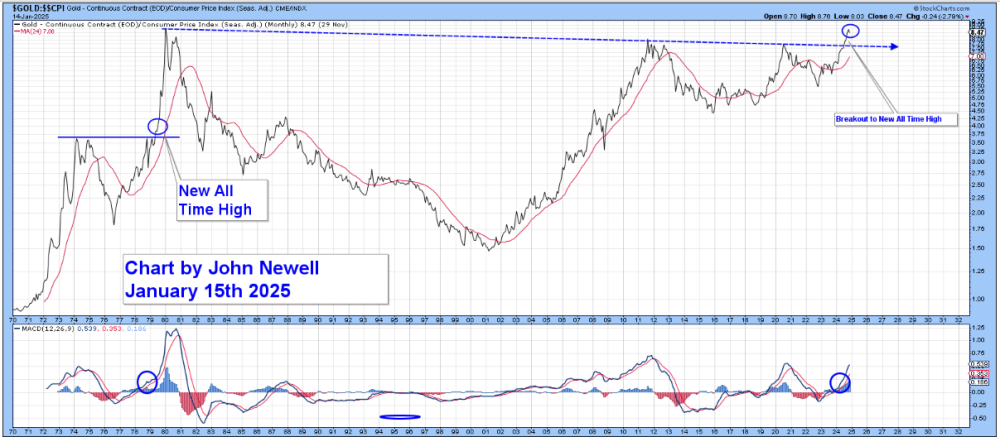Click the MACD circle near 1979
This screenshot has width=1000, height=437.
pyautogui.click(x=147, y=381)
